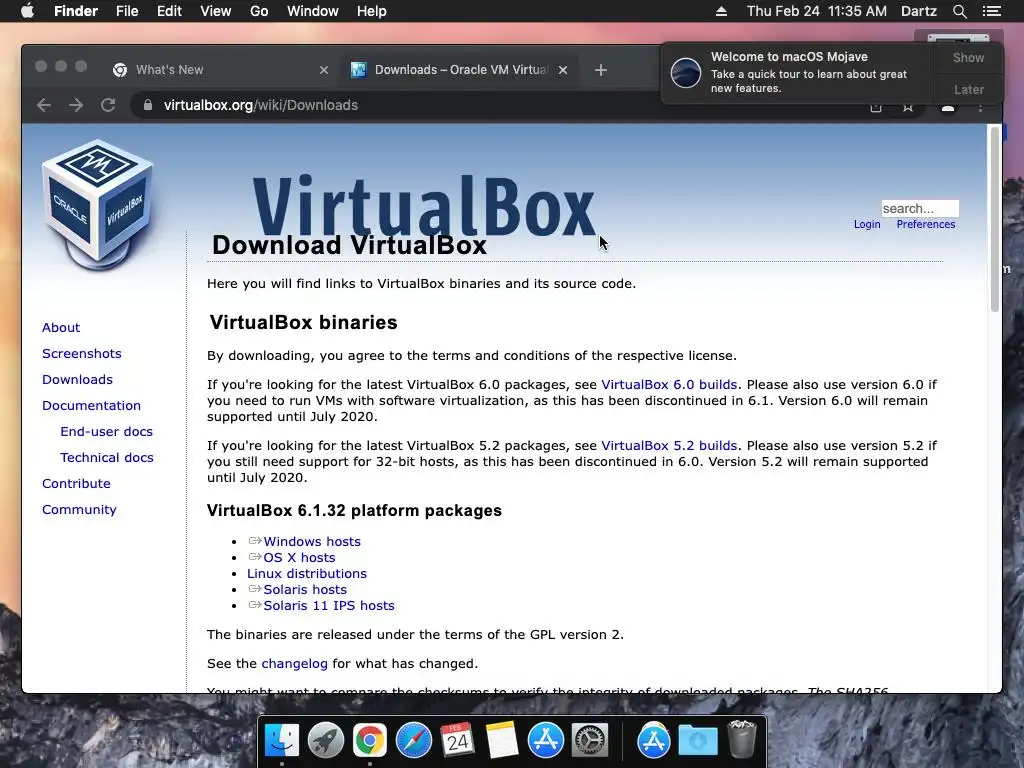Open End-user docs link
Viewport: 1024px width, 768px height.
pyautogui.click(x=106, y=432)
